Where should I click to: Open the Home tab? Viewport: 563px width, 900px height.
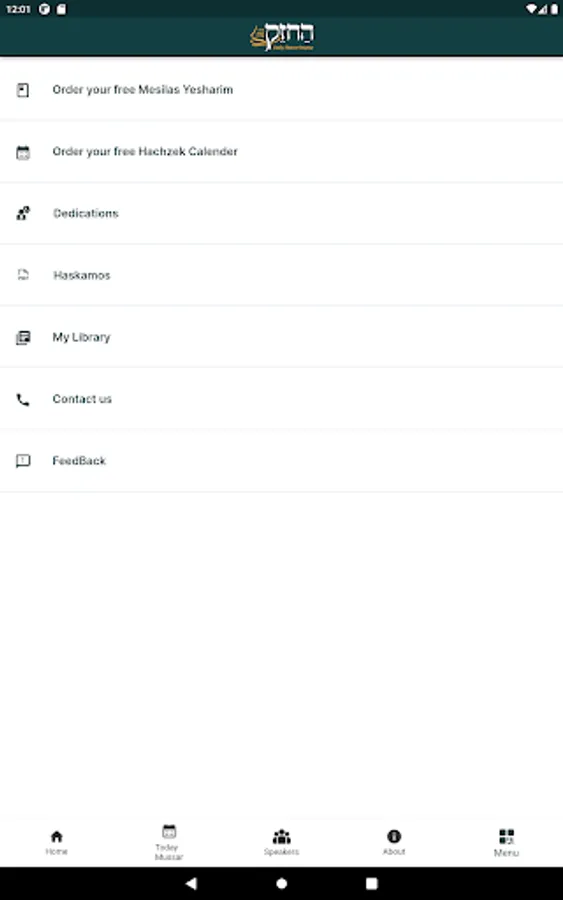pos(56,843)
